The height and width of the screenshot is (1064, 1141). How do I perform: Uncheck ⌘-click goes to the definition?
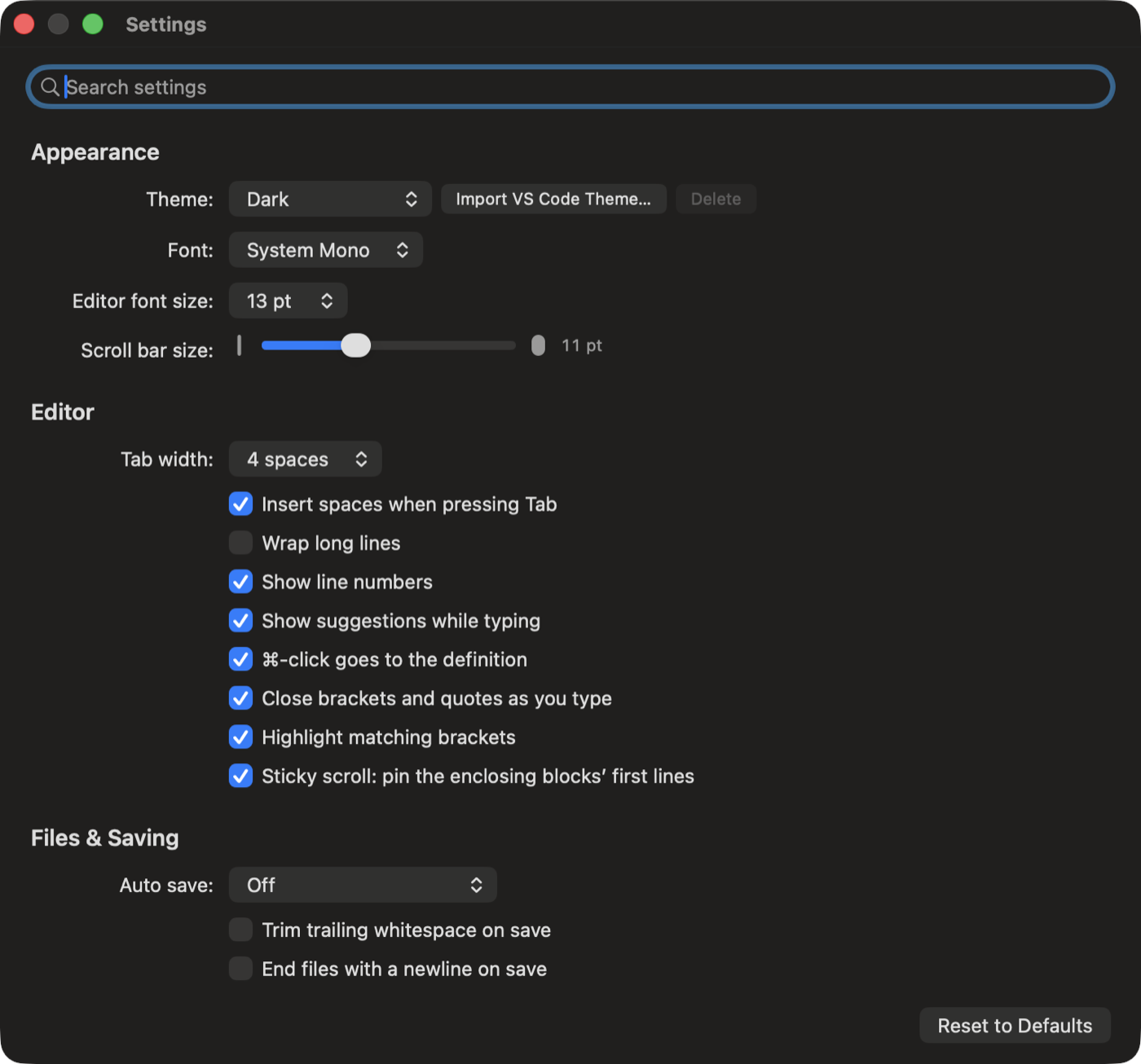(240, 659)
